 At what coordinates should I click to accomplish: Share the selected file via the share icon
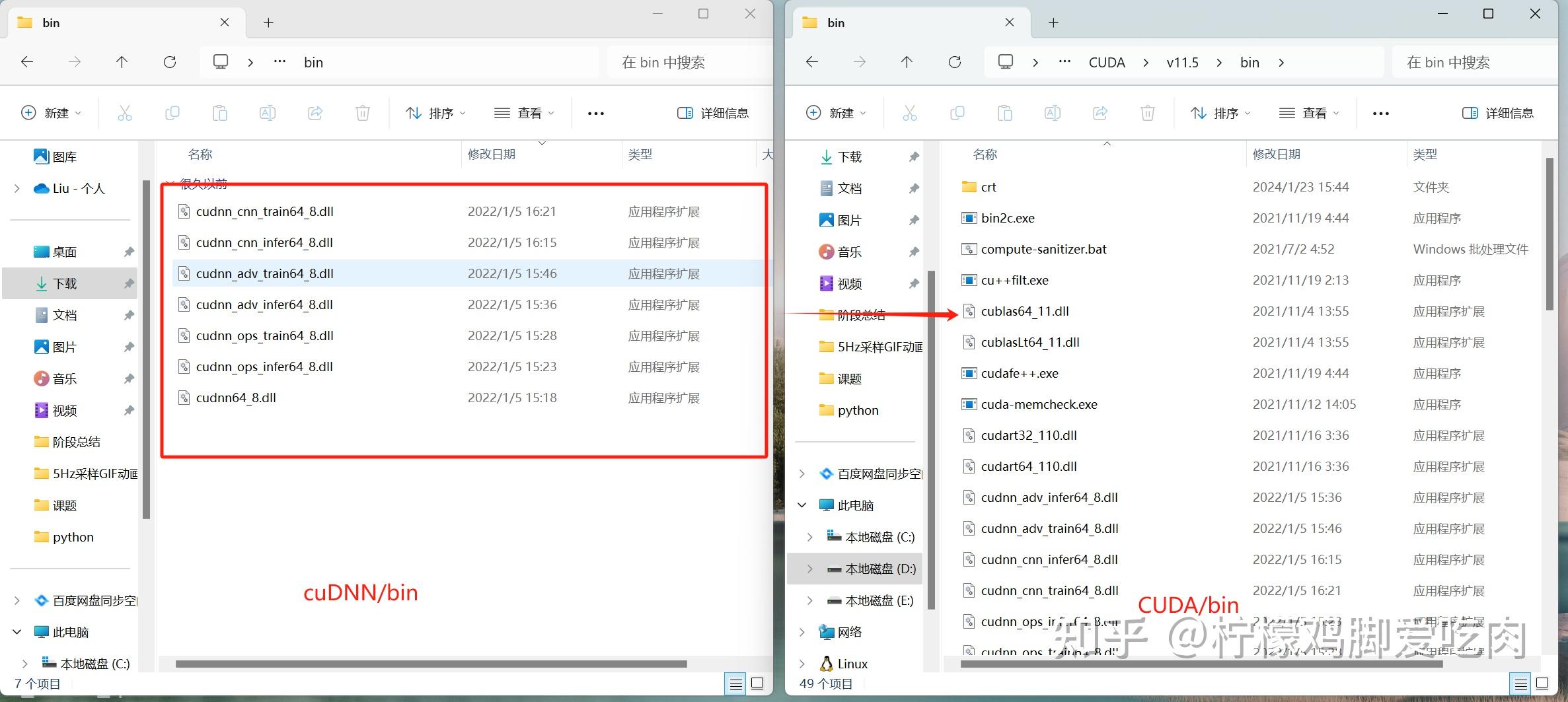coord(315,112)
